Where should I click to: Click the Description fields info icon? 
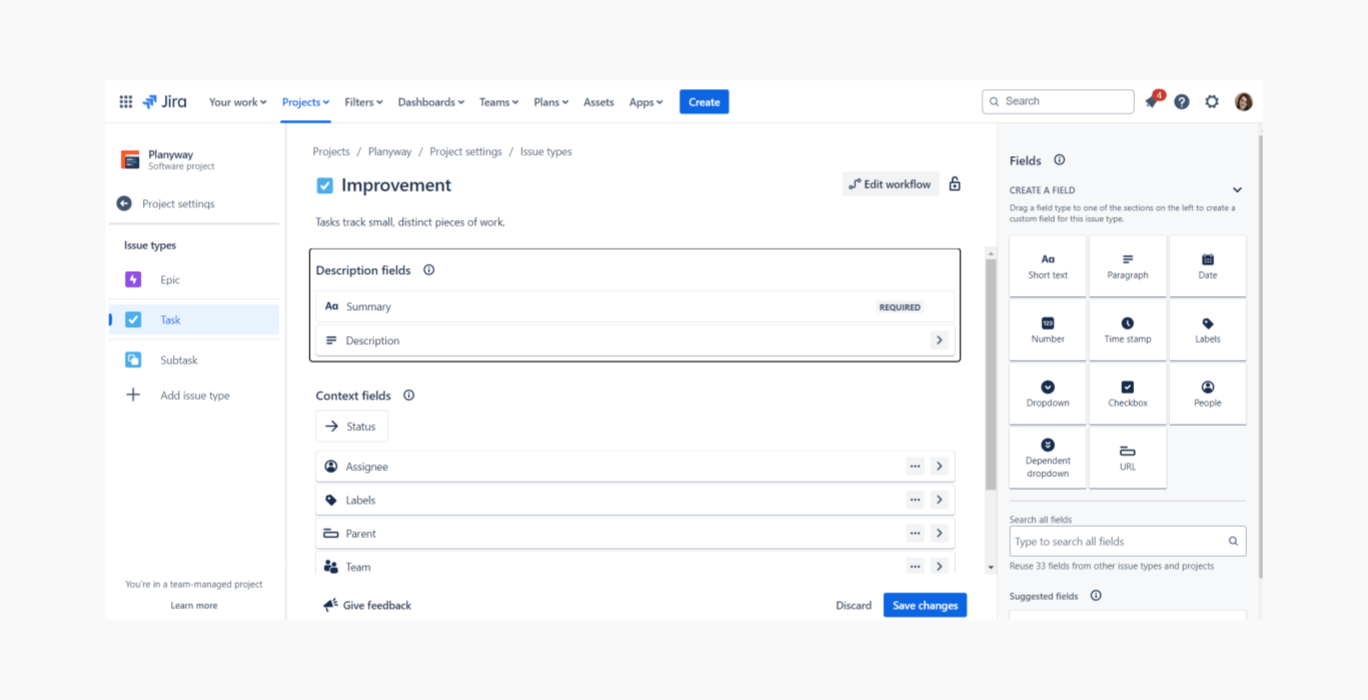429,270
